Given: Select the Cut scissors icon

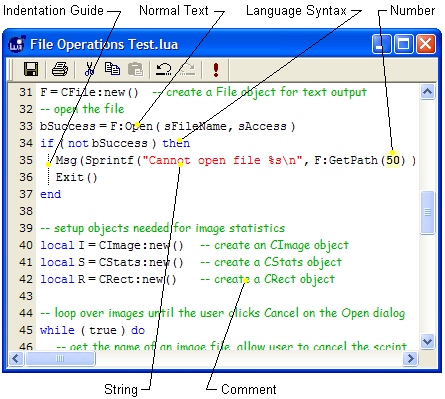Looking at the screenshot, I should pos(89,69).
